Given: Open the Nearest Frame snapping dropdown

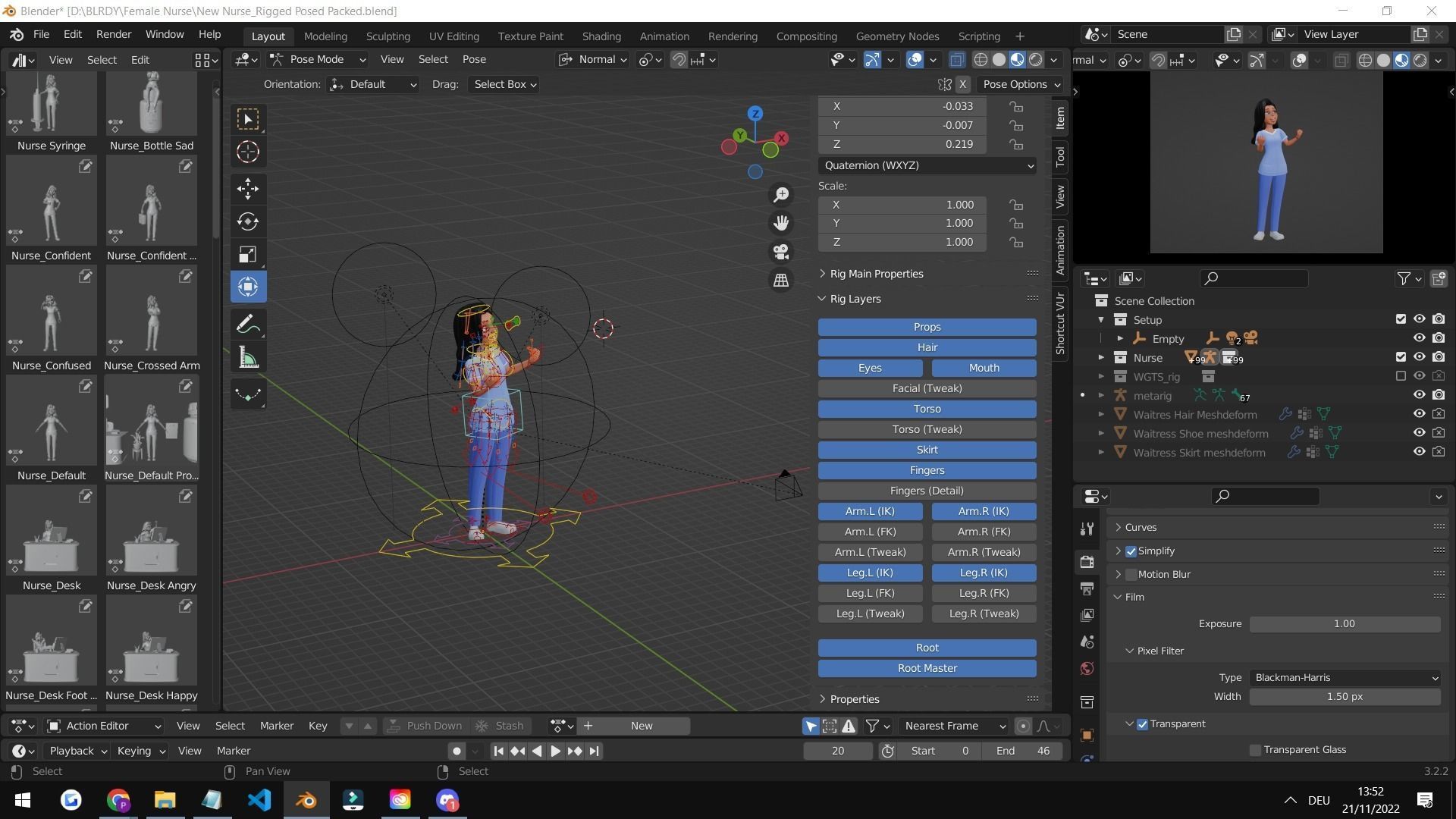Looking at the screenshot, I should pyautogui.click(x=954, y=726).
